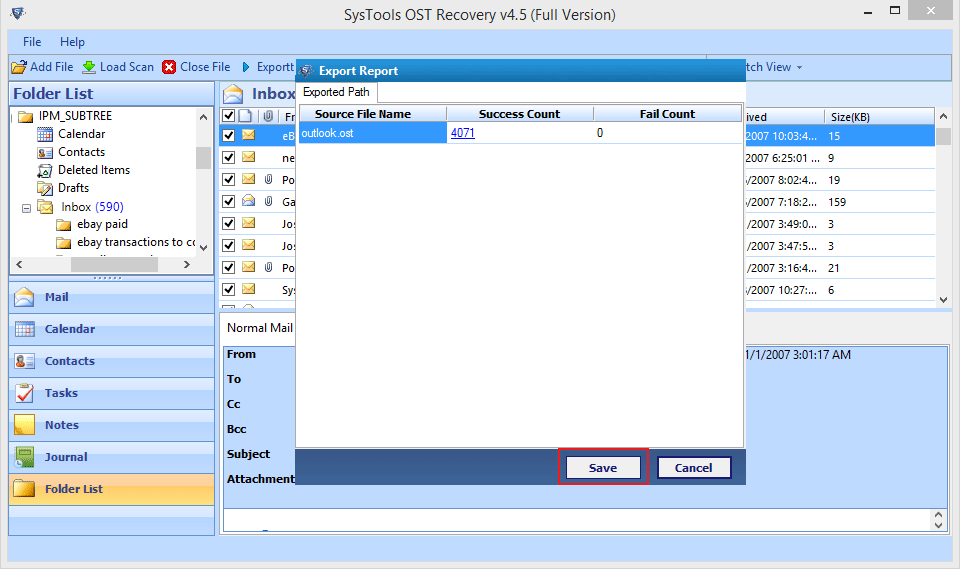The height and width of the screenshot is (569, 960).
Task: Open Mail view from navigation pane
Action: [111, 297]
